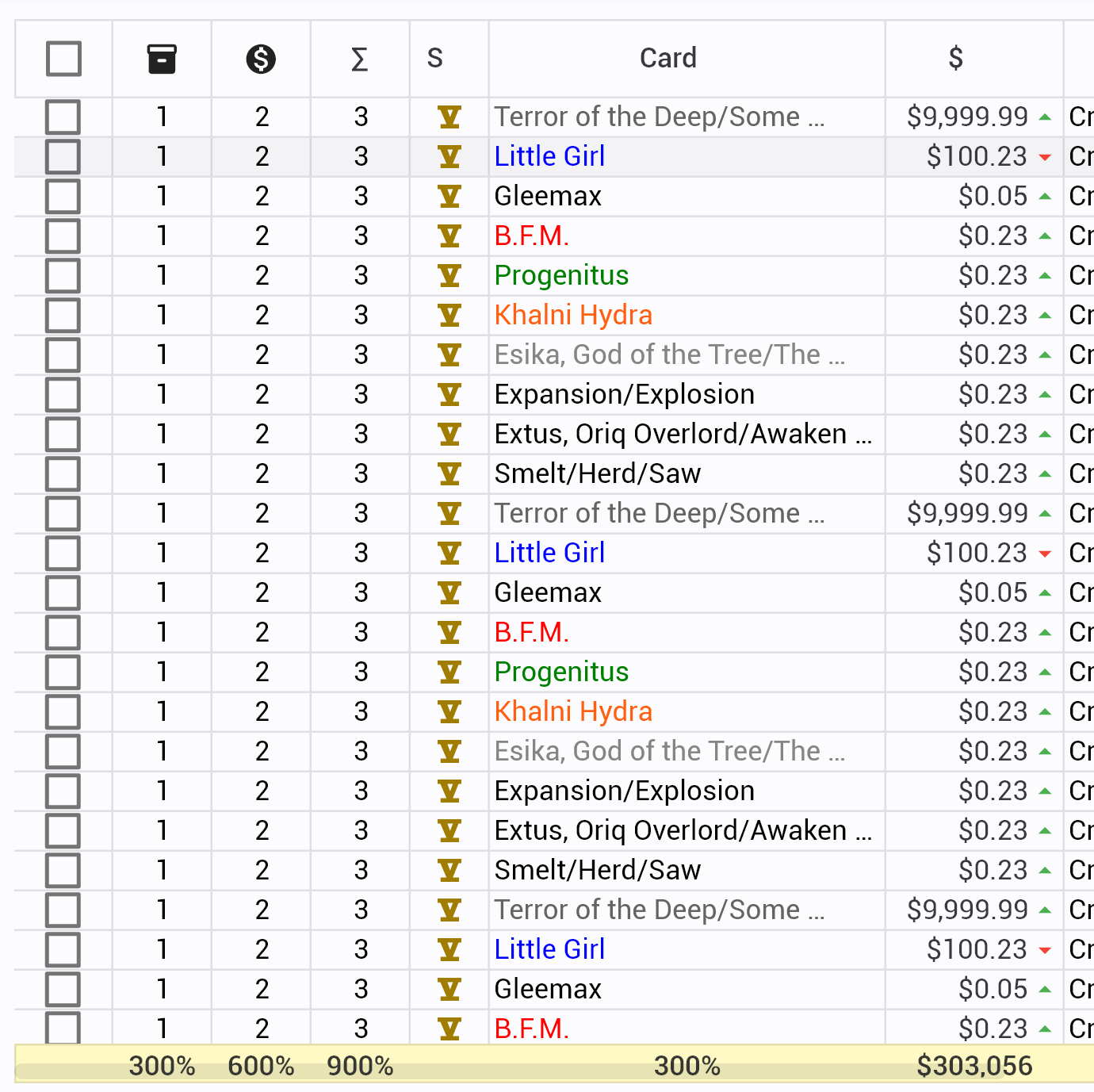Click the $ price column header
The image size is (1094, 1092).
pyautogui.click(x=955, y=58)
